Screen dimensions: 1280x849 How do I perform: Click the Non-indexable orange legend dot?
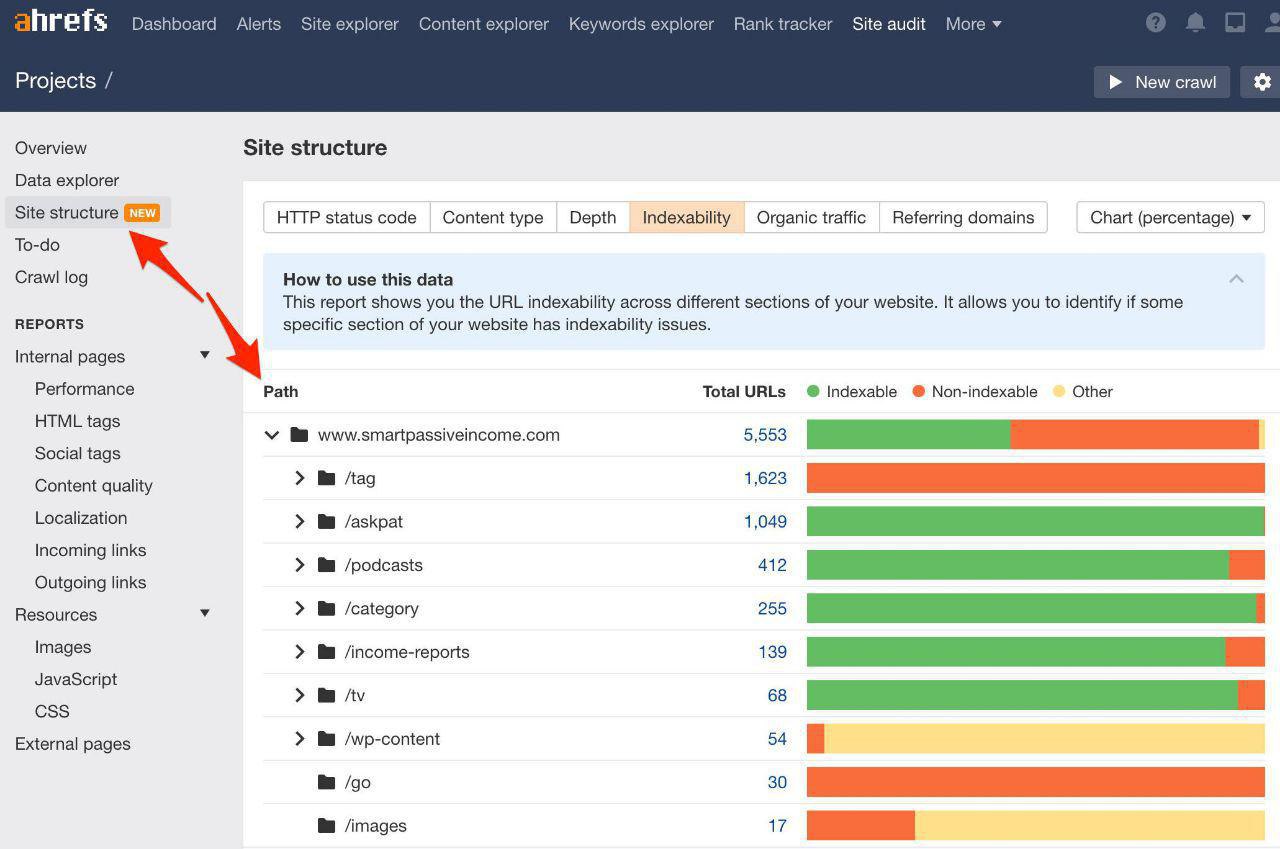click(x=918, y=391)
